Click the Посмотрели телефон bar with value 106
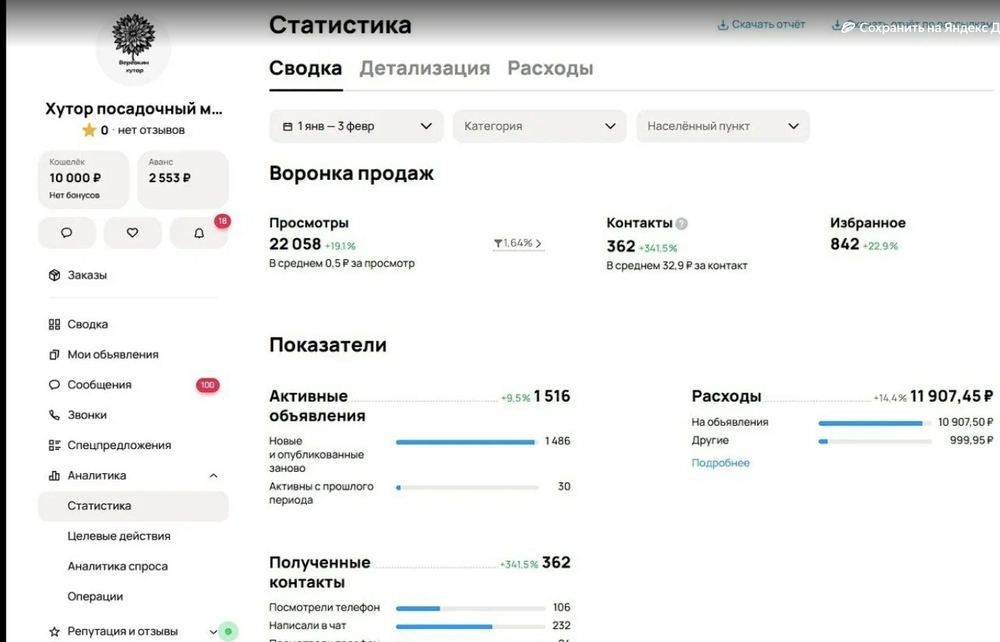This screenshot has height=642, width=1000. point(471,608)
